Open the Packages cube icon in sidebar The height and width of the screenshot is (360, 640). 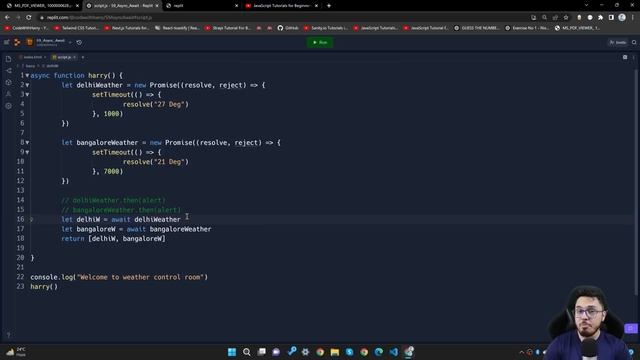click(9, 82)
